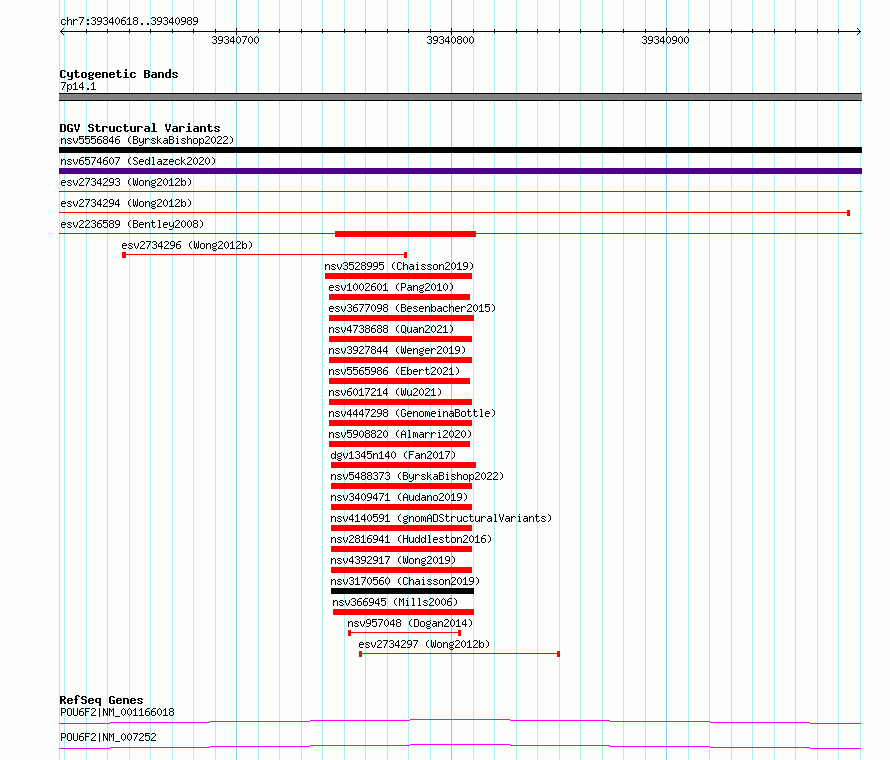Select dgv1345n140 (Fan2017) label

(393, 455)
